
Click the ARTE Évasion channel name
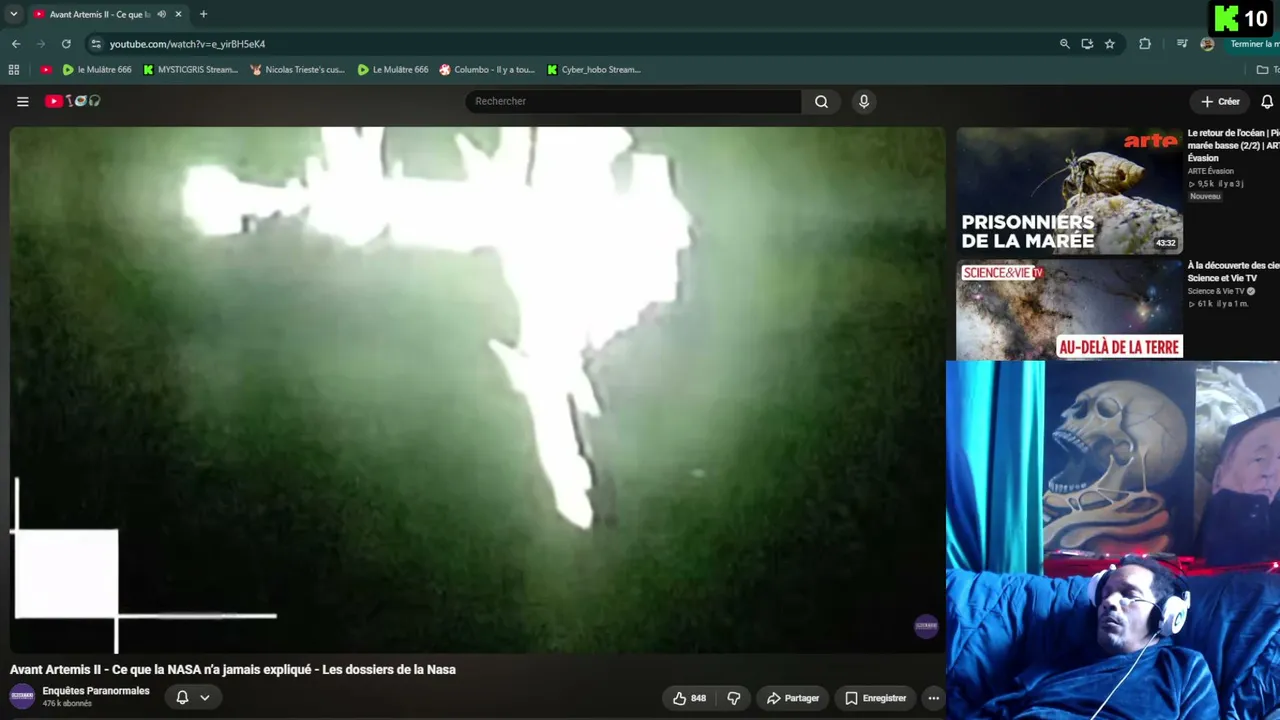coord(1211,171)
